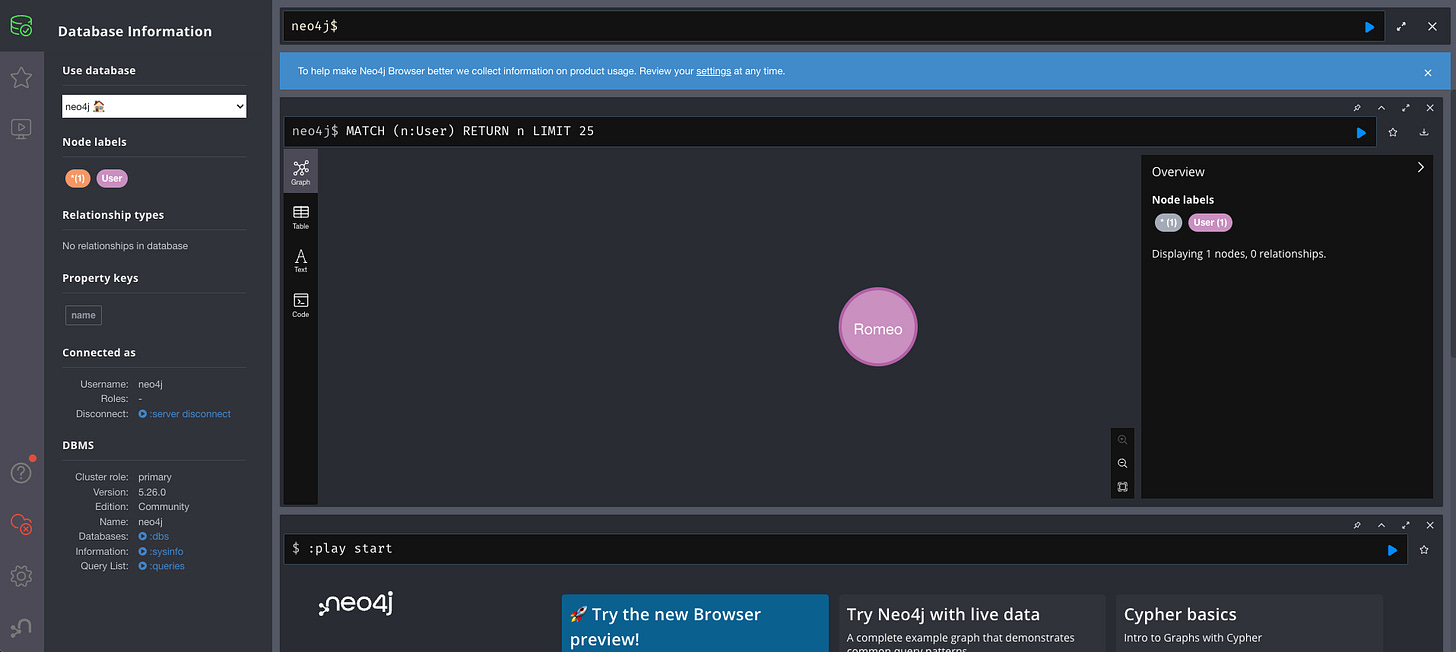Viewport: 1456px width, 652px height.
Task: Open the Database Information sidebar icon
Action: 21,26
